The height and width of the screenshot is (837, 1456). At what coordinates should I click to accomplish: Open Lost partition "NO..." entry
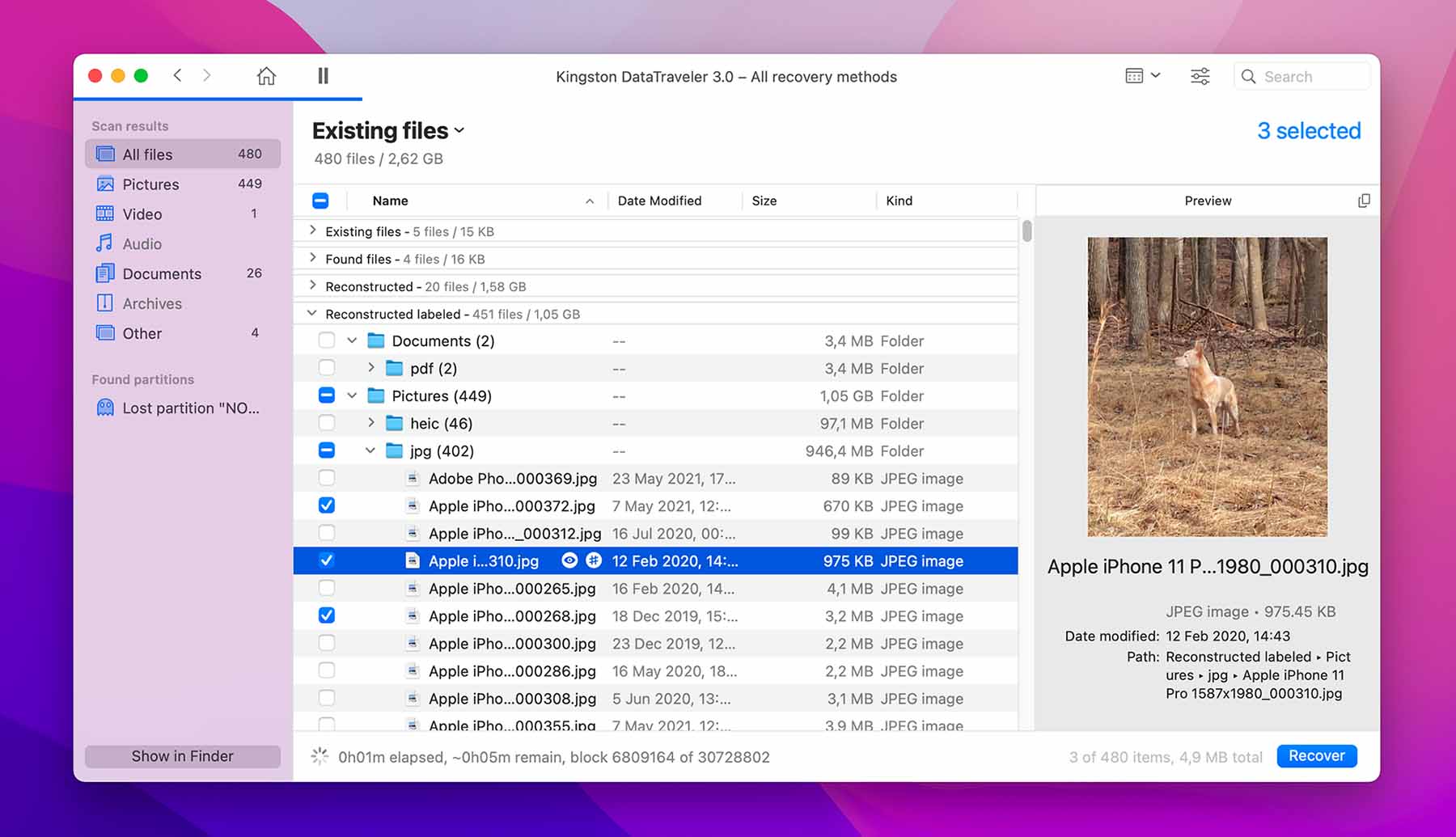click(183, 408)
